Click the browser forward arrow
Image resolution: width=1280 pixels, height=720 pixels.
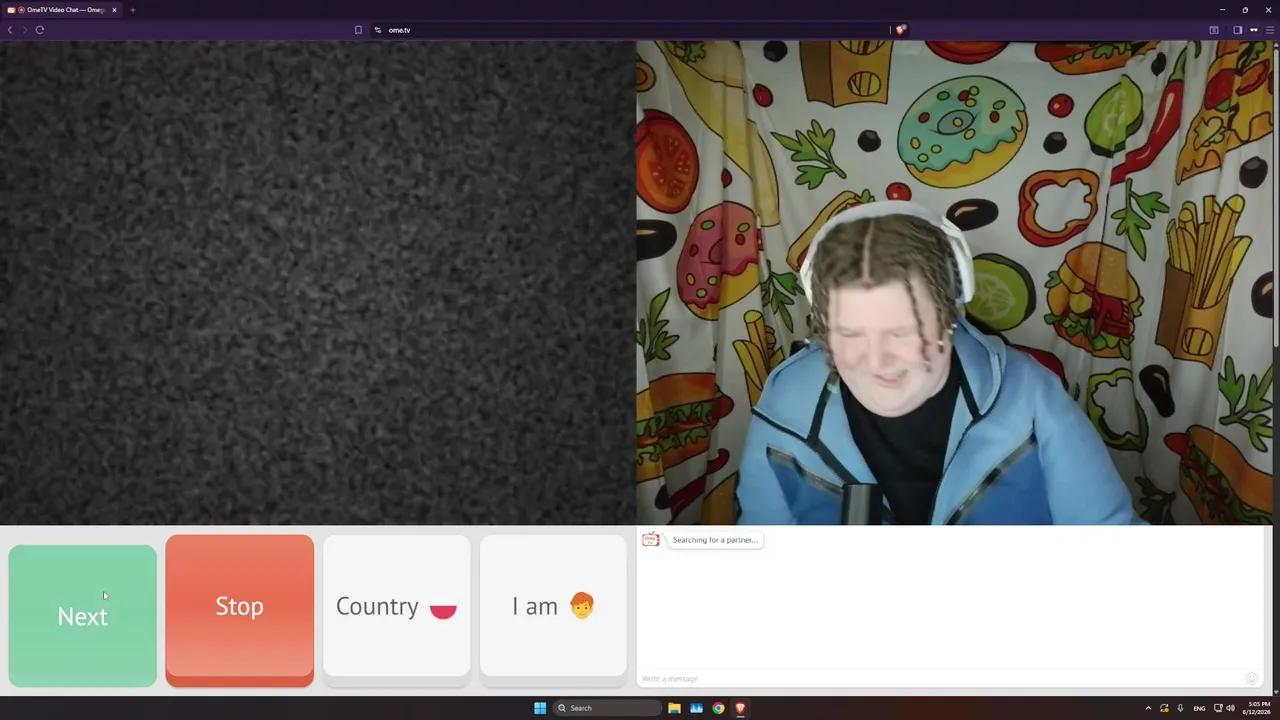pos(24,30)
